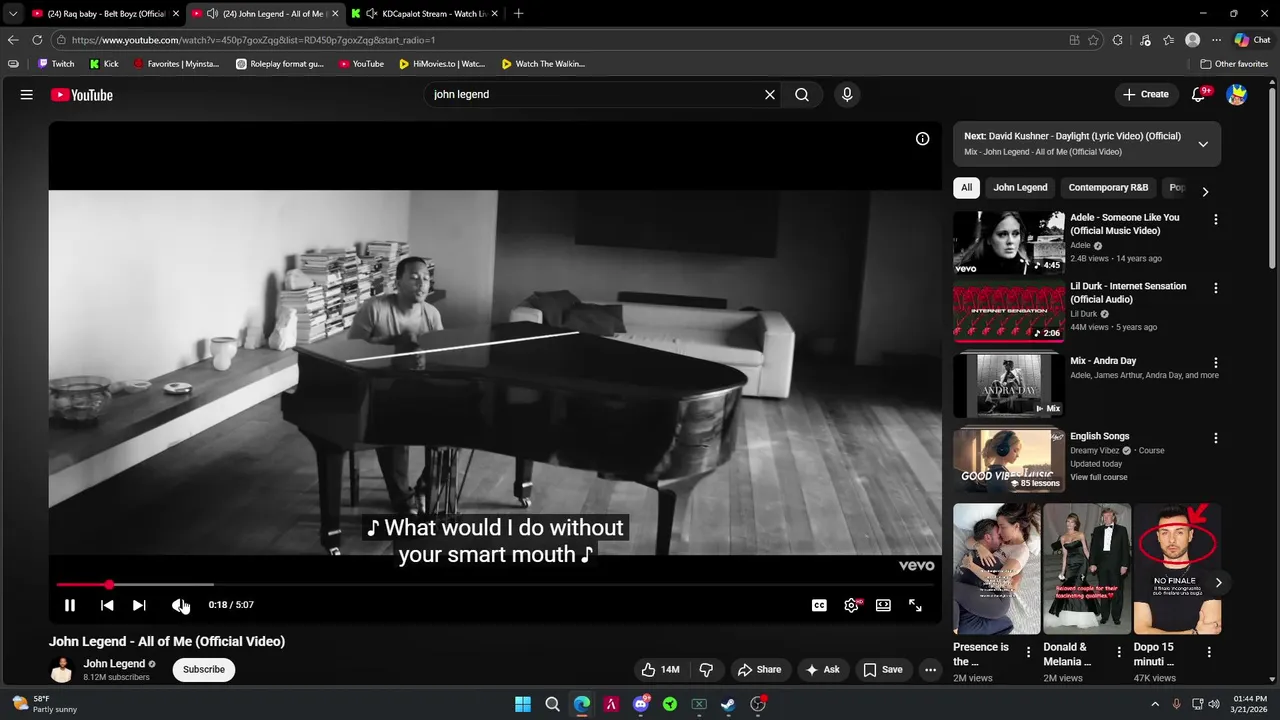Show more filter chips with right arrow
This screenshot has height=720, width=1280.
pyautogui.click(x=1205, y=191)
